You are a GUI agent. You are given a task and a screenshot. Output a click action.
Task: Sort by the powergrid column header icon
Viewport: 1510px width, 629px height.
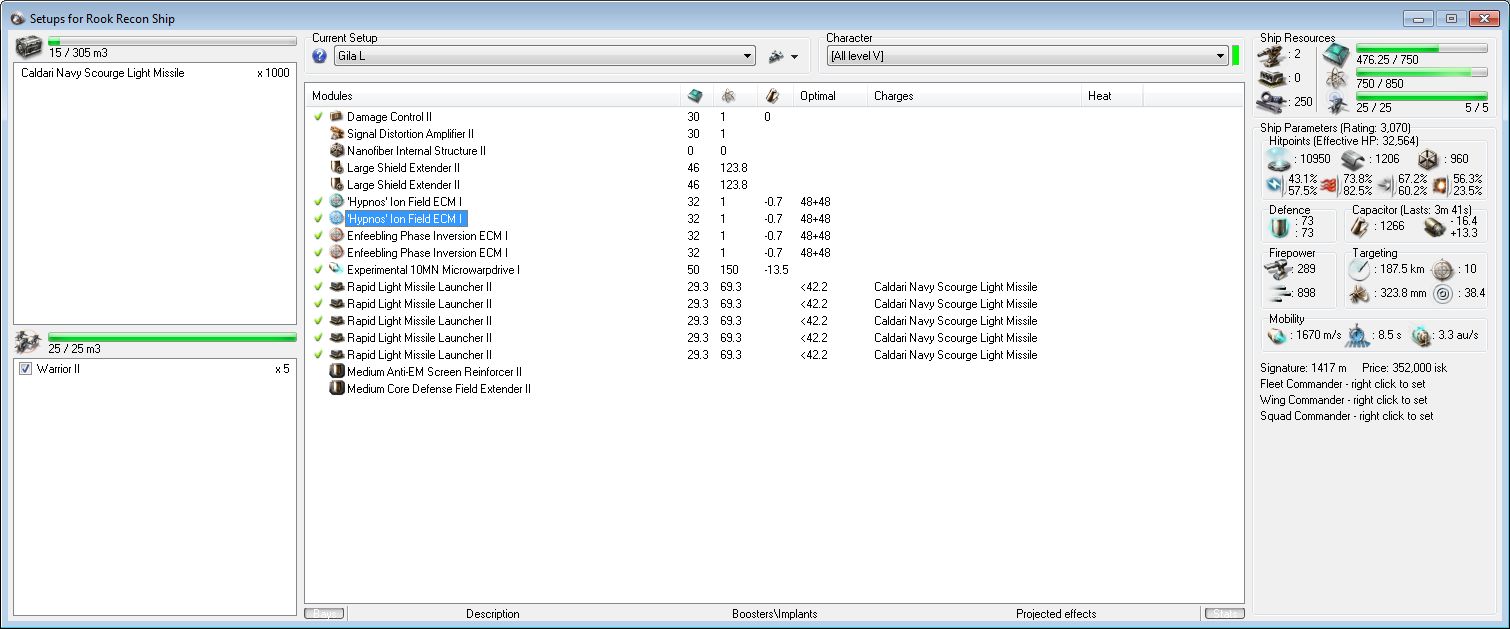coord(728,96)
